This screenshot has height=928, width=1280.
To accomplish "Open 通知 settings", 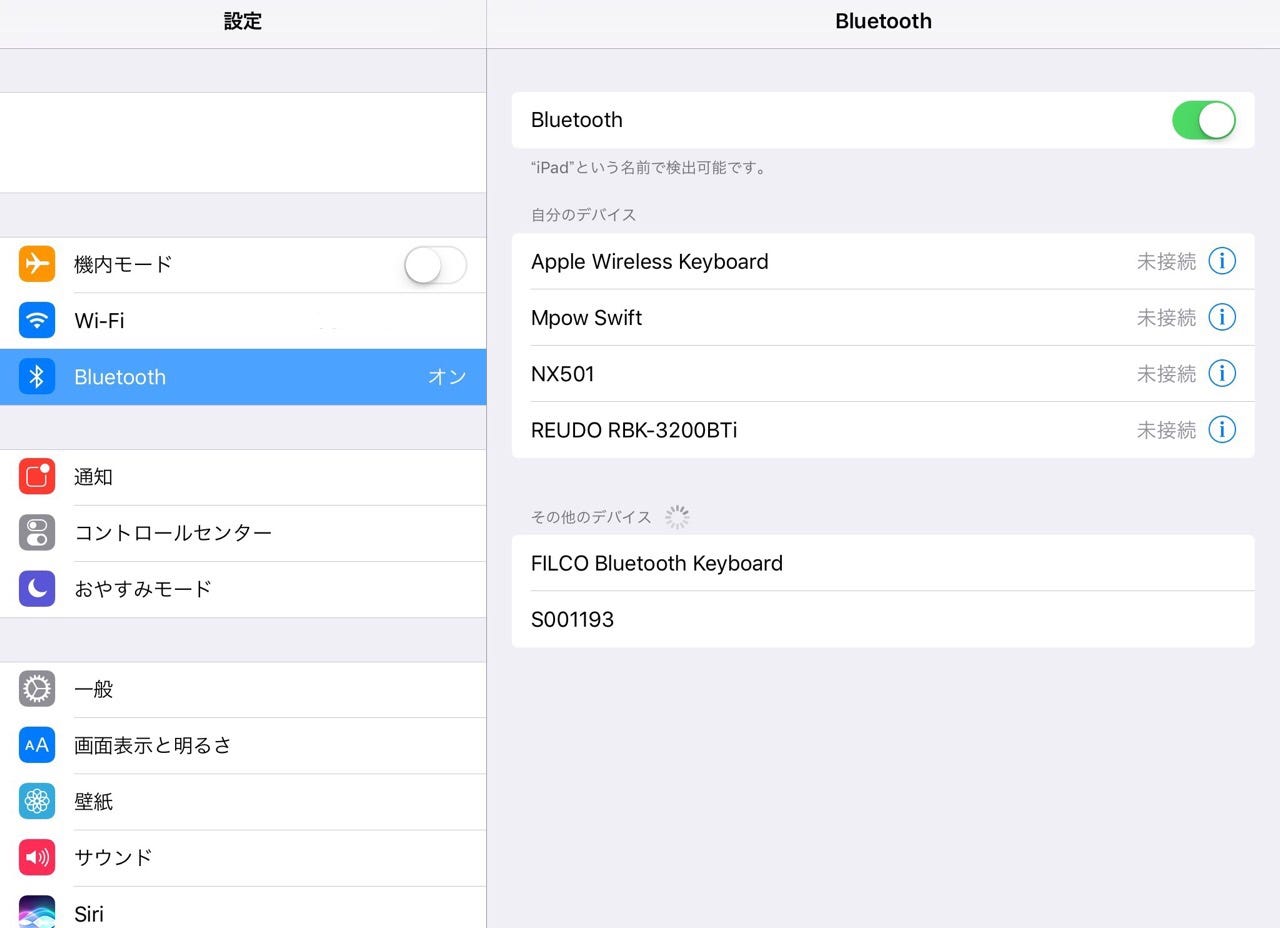I will point(243,477).
